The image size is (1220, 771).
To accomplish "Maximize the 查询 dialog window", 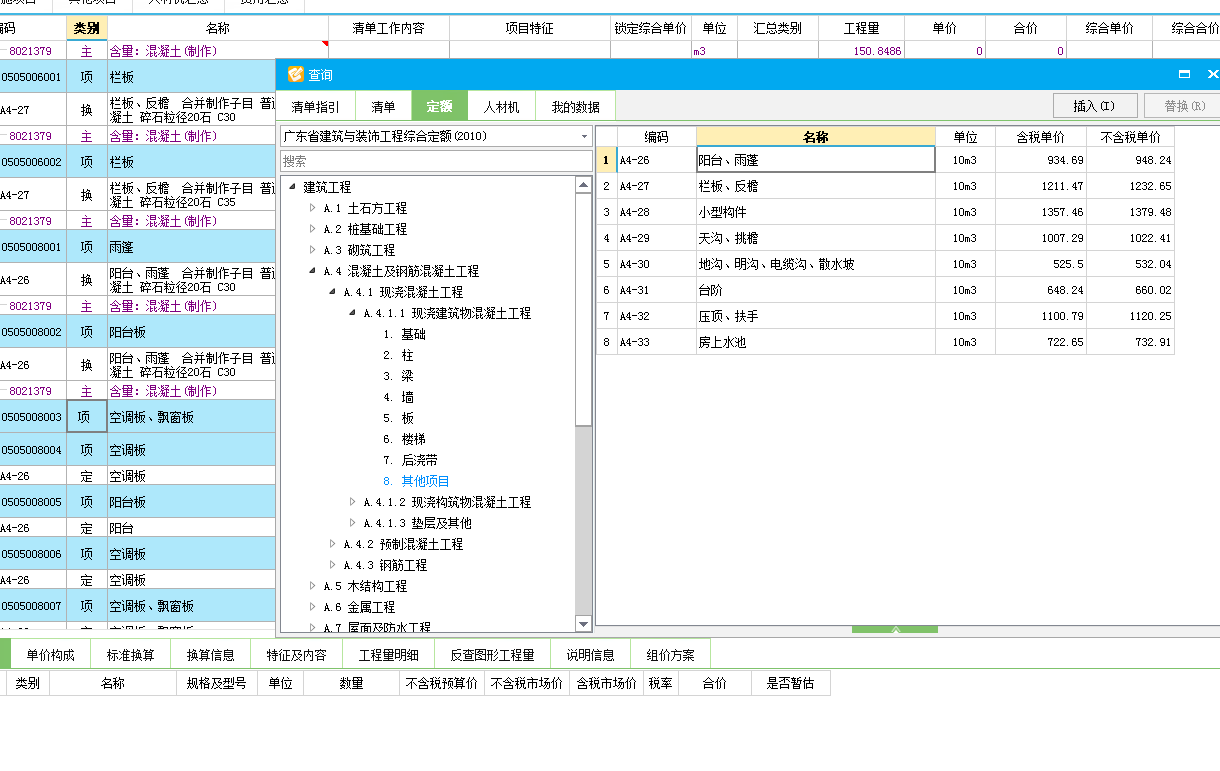I will click(x=1185, y=74).
